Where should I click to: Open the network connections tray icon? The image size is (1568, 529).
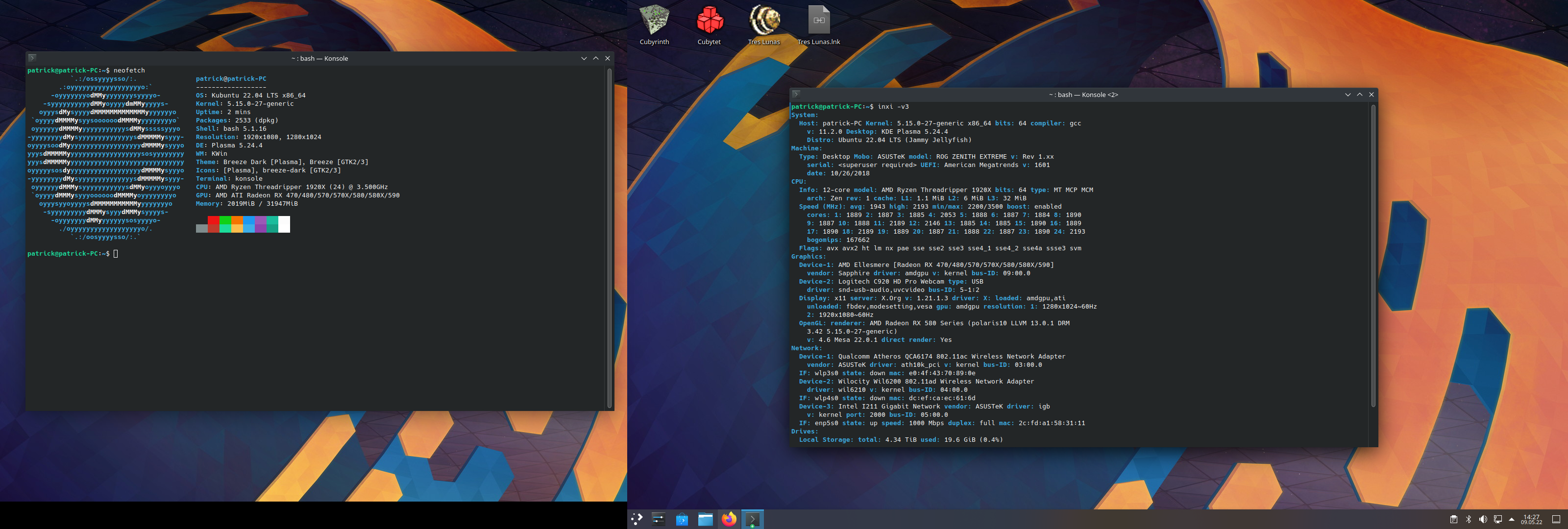(1497, 519)
